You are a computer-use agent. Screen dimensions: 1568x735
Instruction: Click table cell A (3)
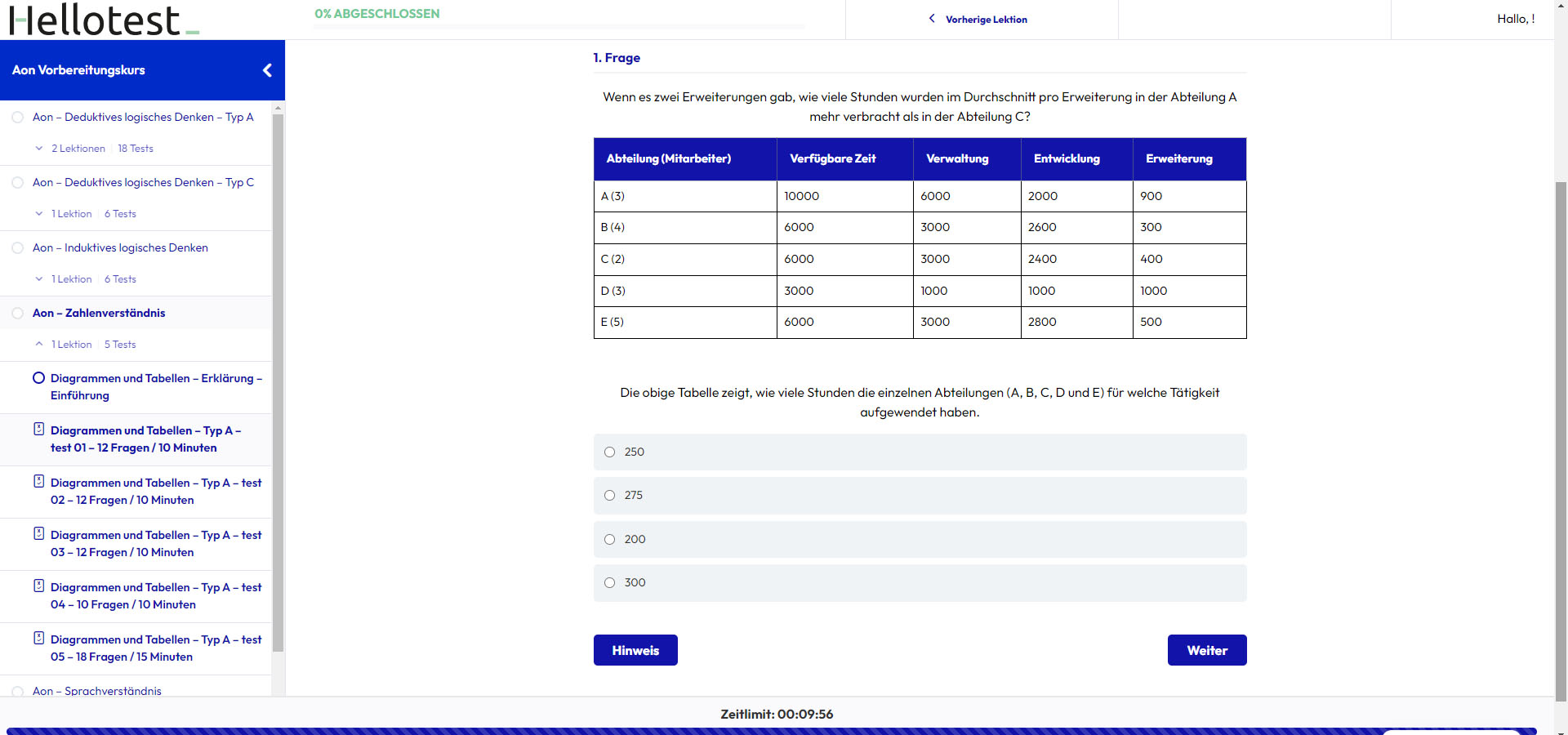coord(685,196)
